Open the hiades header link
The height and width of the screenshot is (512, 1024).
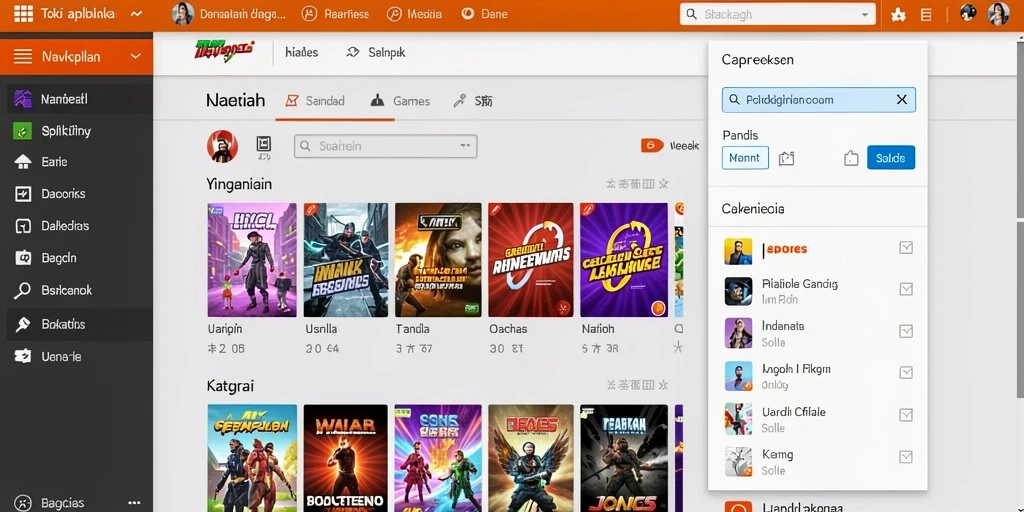click(x=302, y=52)
